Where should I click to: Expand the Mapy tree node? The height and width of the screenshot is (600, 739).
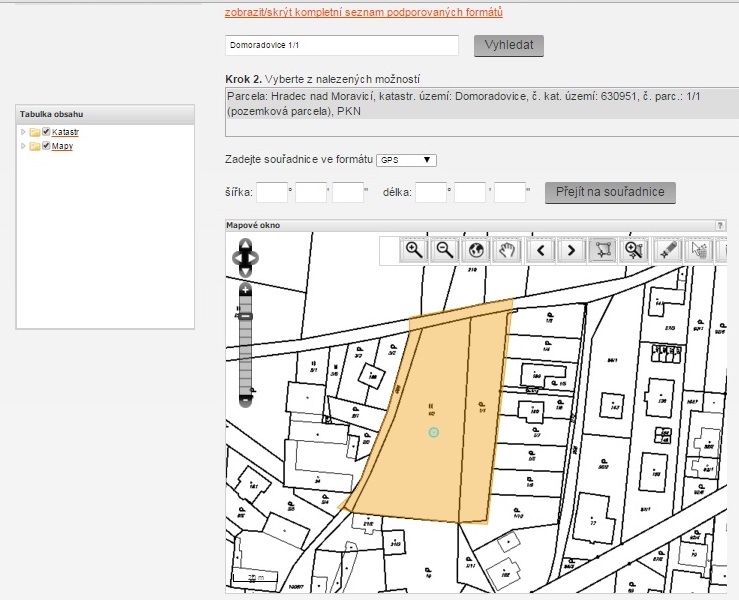[23, 146]
